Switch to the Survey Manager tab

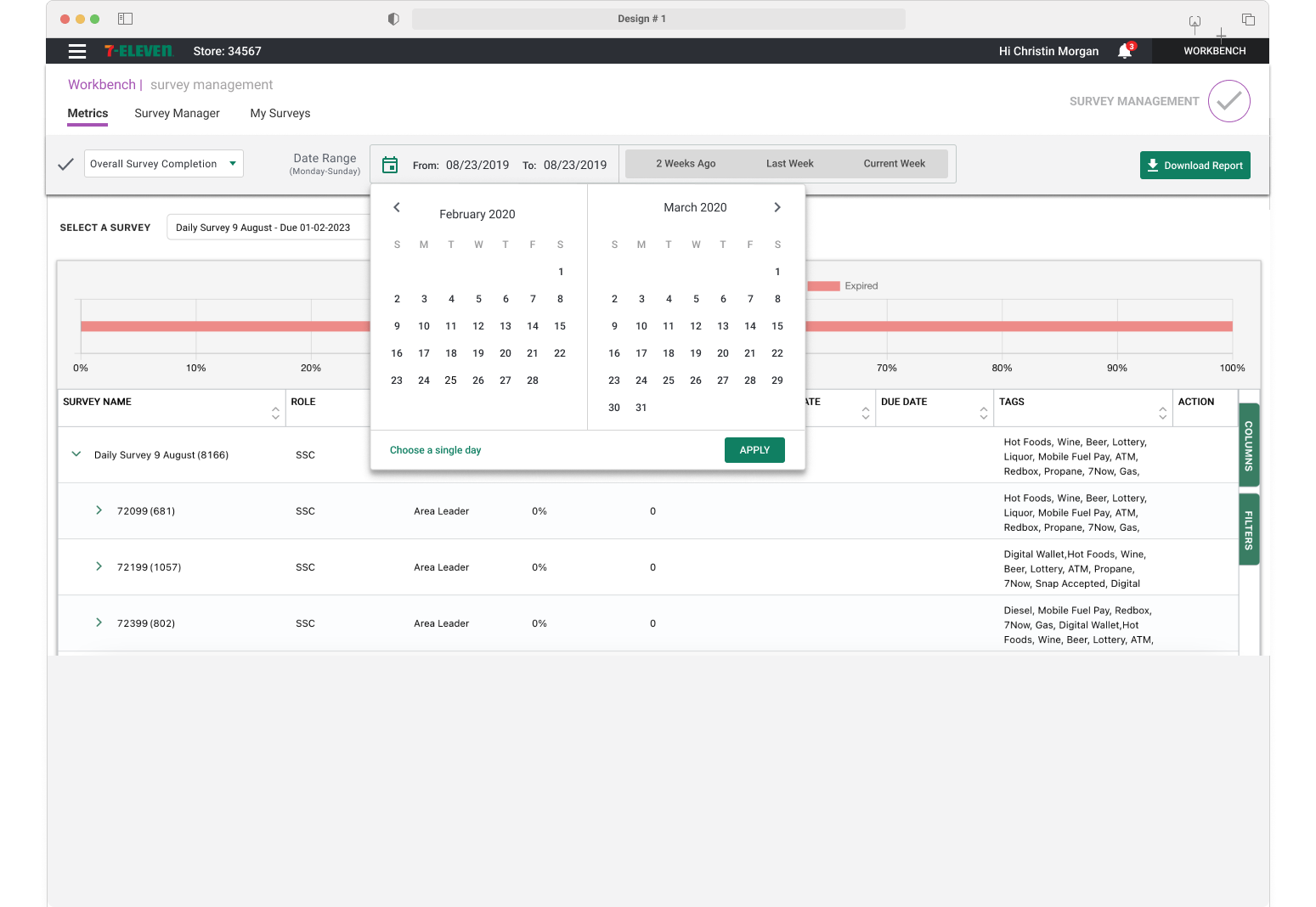177,114
